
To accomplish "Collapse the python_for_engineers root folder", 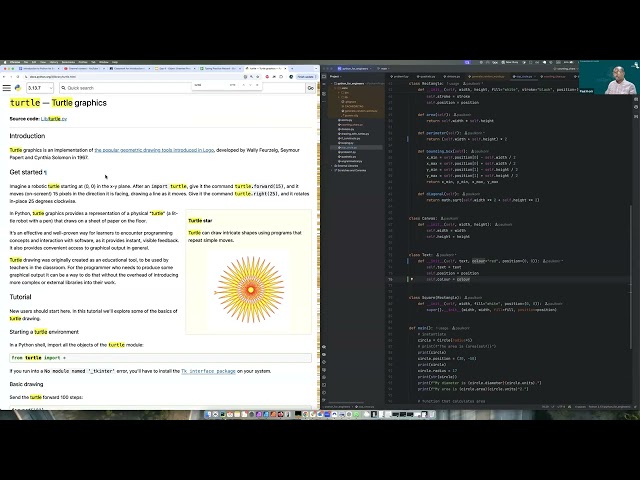I will click(x=331, y=83).
